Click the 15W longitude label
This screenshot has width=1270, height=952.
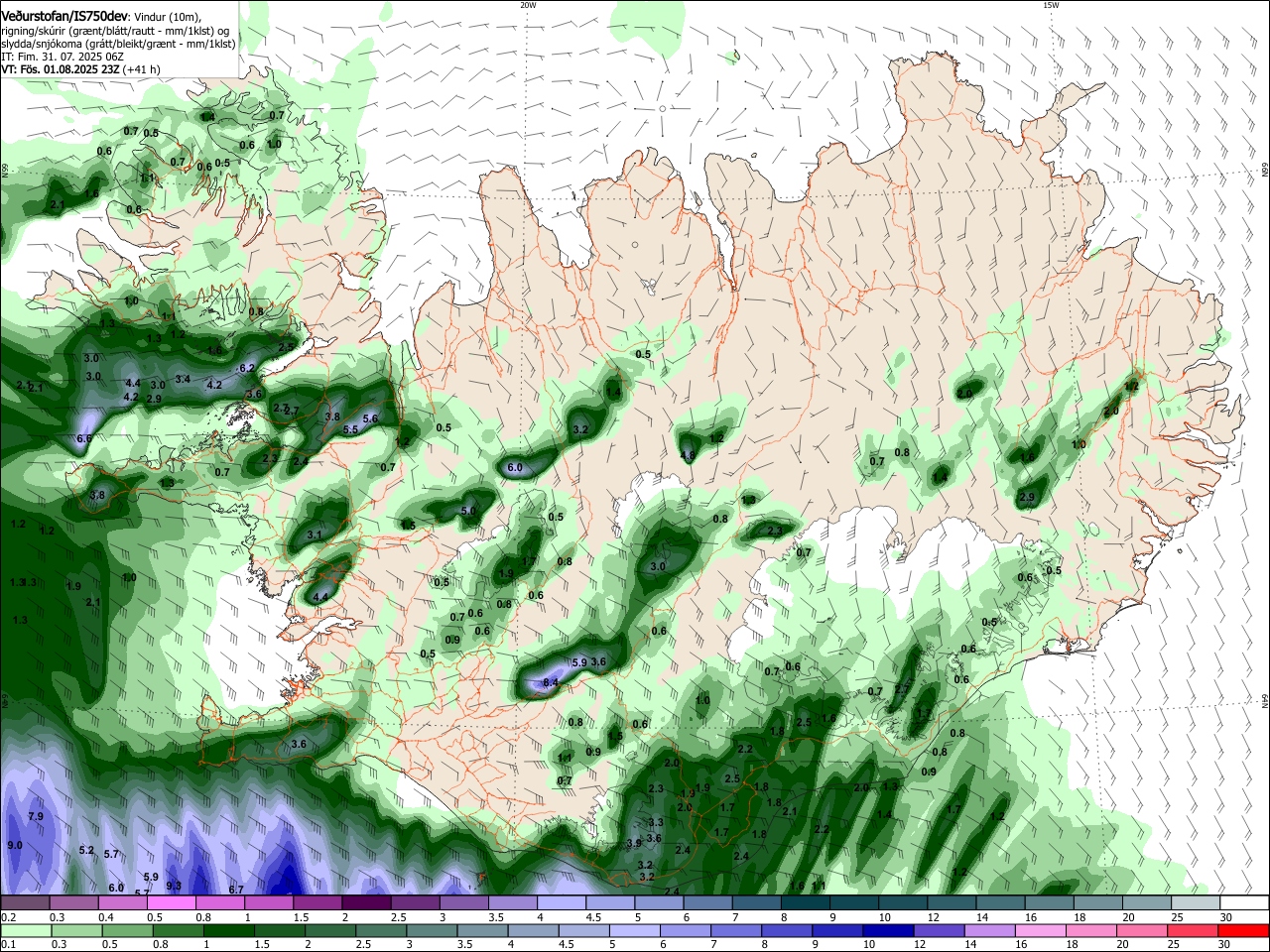[x=1051, y=5]
